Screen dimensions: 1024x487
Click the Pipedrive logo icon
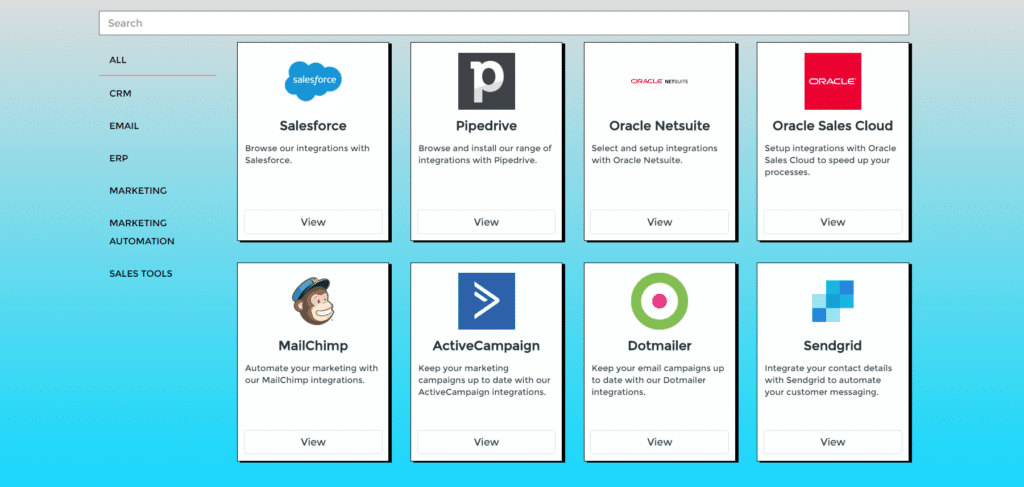tap(486, 81)
